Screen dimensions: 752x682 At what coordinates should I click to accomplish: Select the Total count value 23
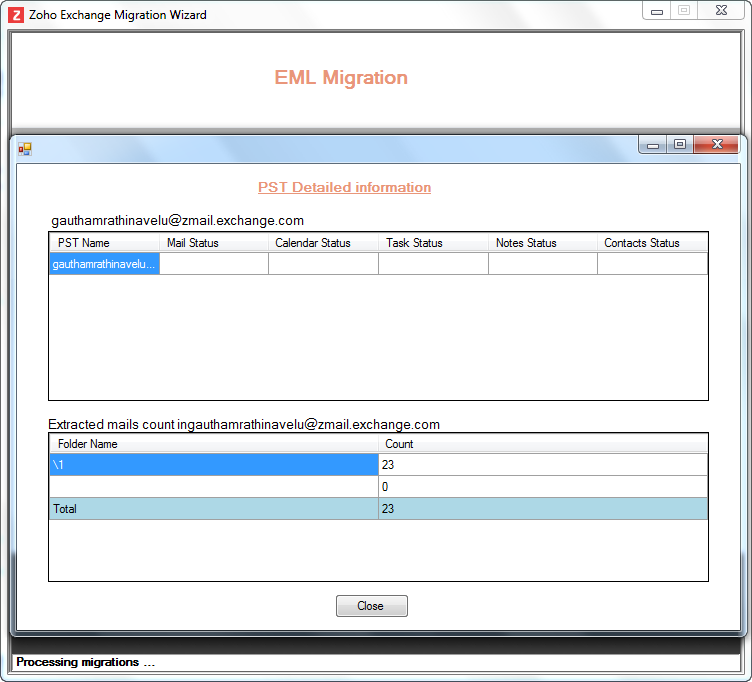coord(543,509)
